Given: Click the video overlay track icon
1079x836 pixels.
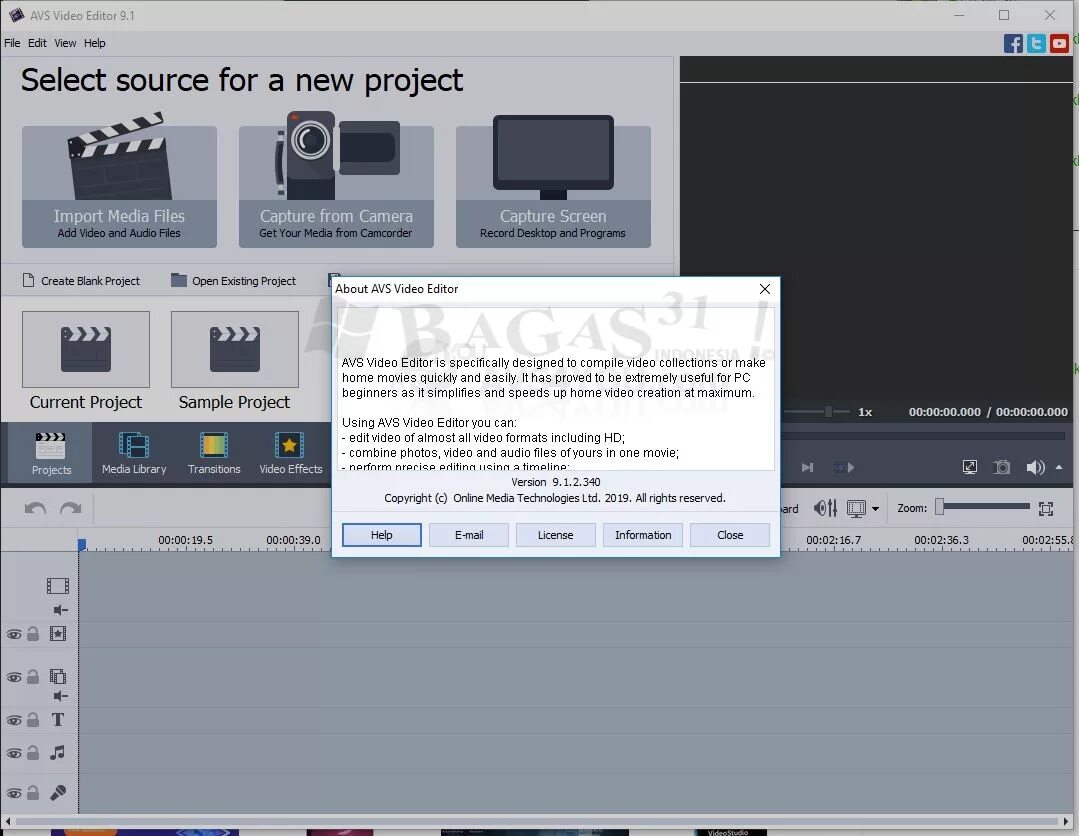Looking at the screenshot, I should click(x=58, y=677).
